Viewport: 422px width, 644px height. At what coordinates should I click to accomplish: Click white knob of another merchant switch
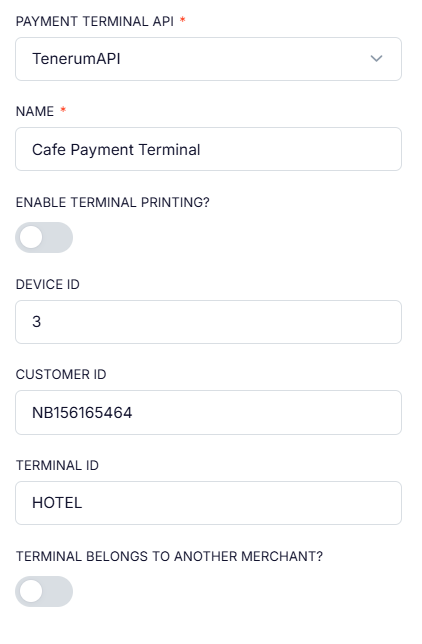31,591
